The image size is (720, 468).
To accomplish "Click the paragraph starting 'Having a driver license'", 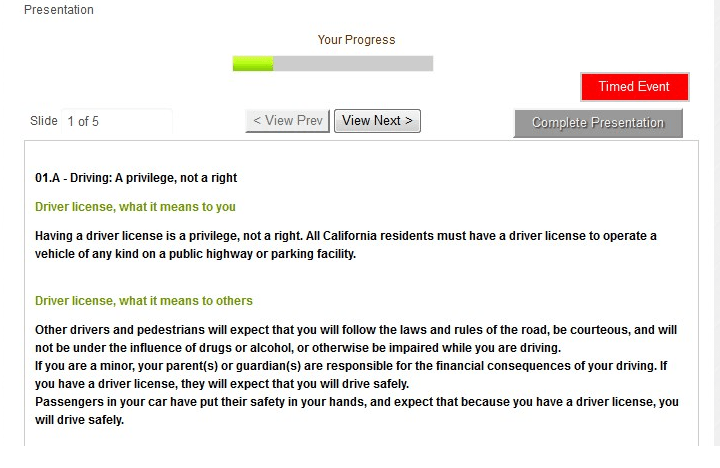I will (346, 245).
